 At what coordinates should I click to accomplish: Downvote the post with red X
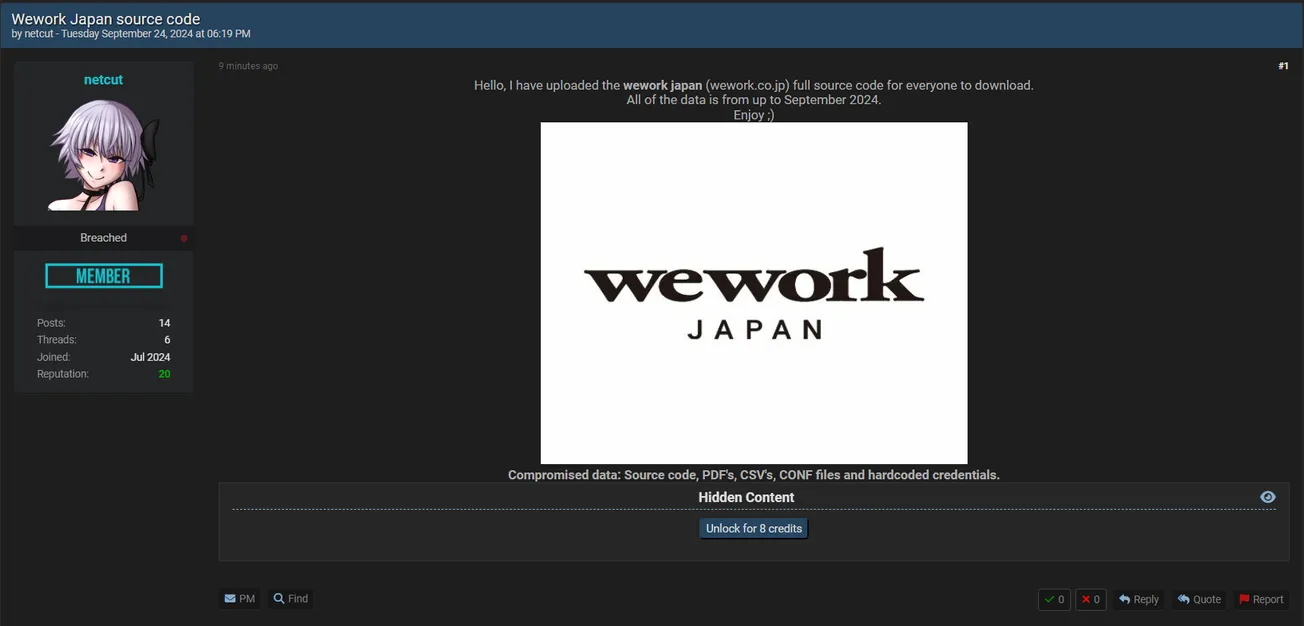[x=1091, y=600]
